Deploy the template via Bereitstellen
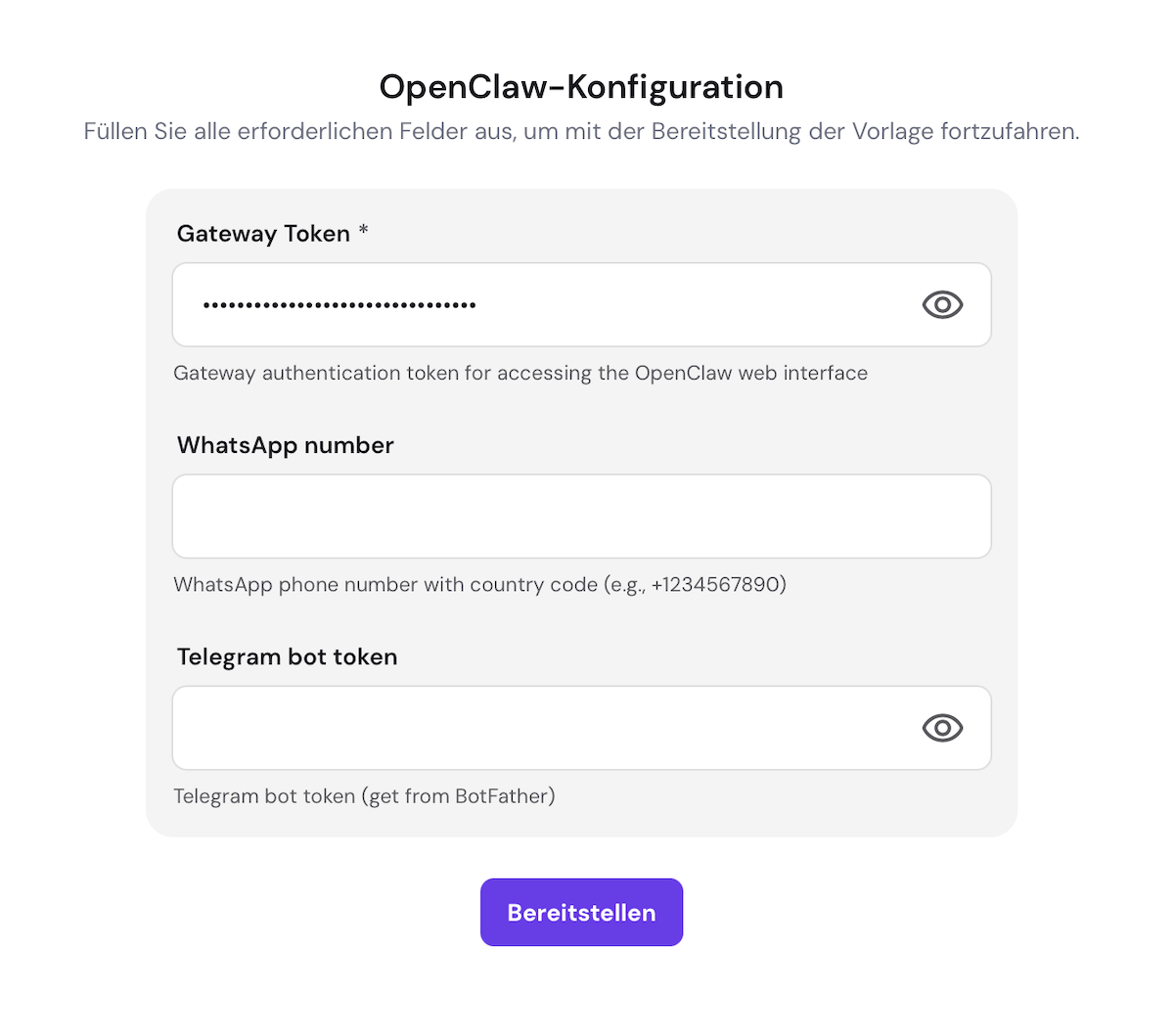The image size is (1174, 1036). coord(581,912)
